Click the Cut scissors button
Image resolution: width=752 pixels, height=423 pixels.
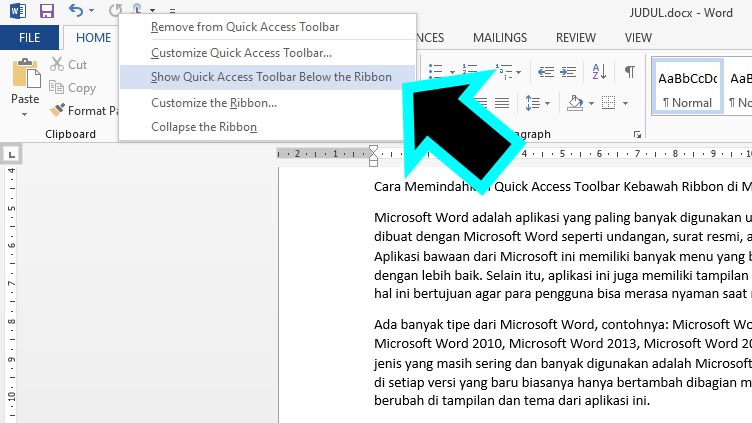click(x=69, y=64)
